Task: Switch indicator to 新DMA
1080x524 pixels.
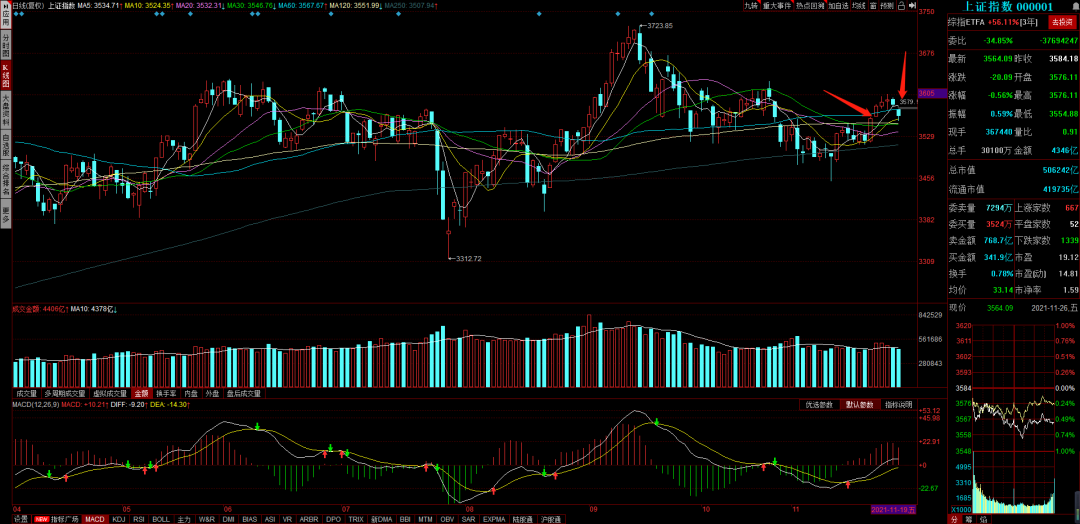Action: tap(382, 518)
